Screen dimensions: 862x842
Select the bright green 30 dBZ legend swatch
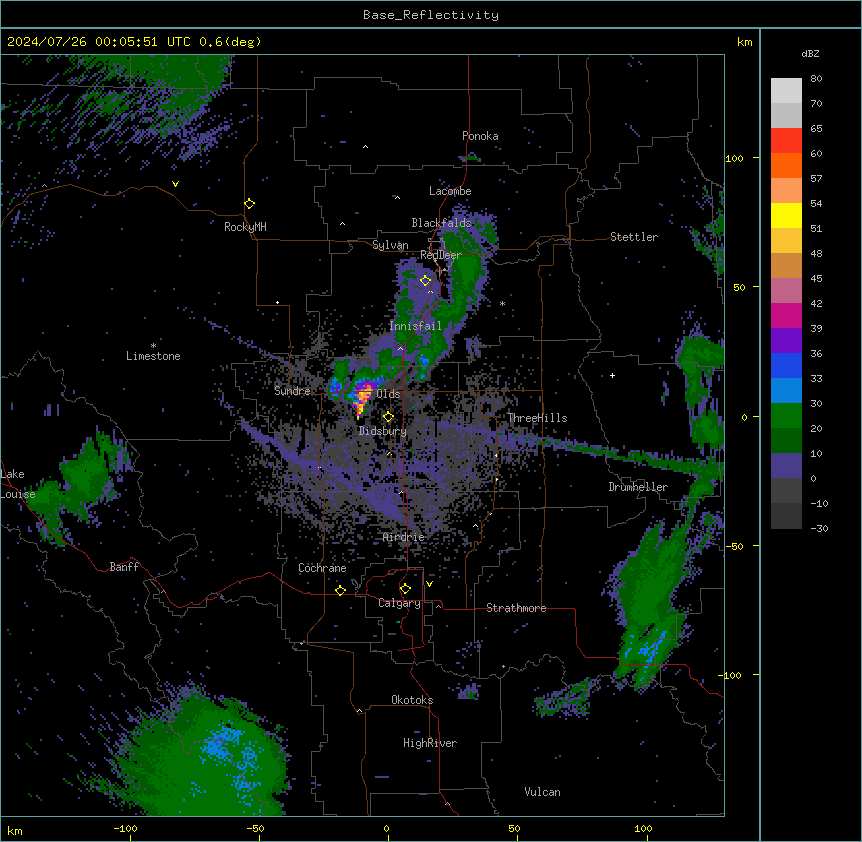786,416
